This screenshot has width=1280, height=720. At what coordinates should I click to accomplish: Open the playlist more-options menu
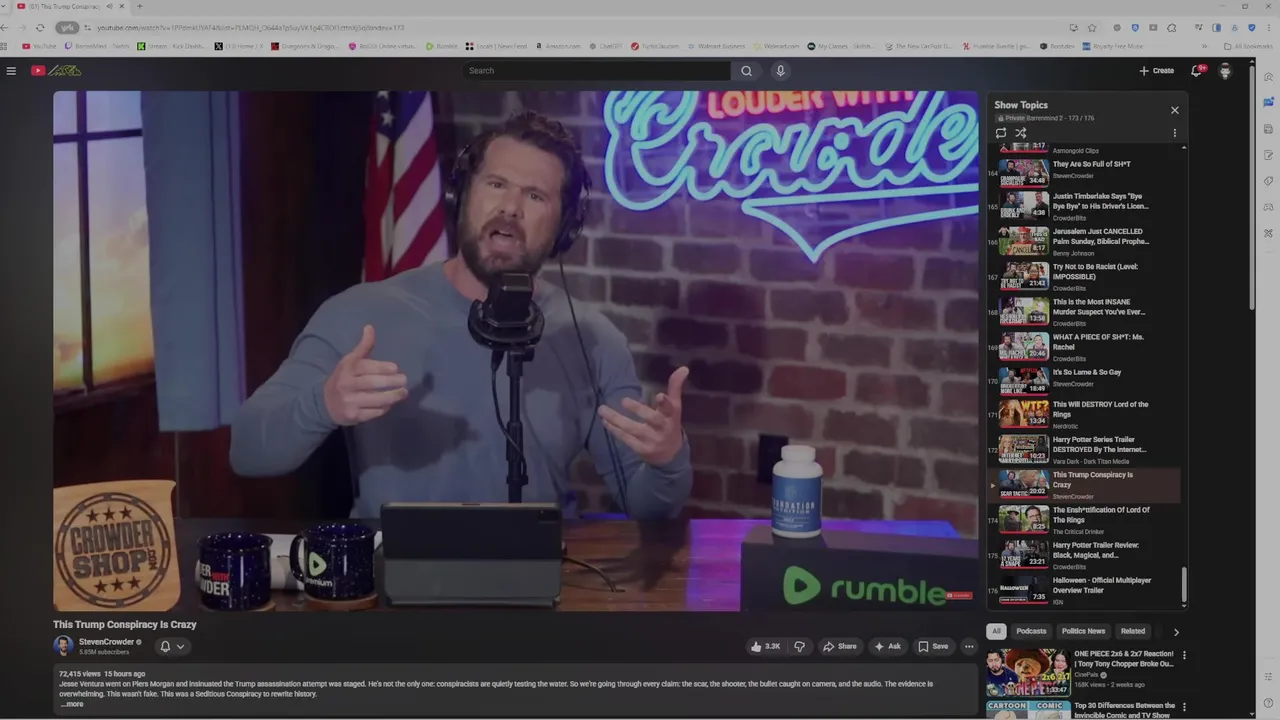(x=1174, y=133)
